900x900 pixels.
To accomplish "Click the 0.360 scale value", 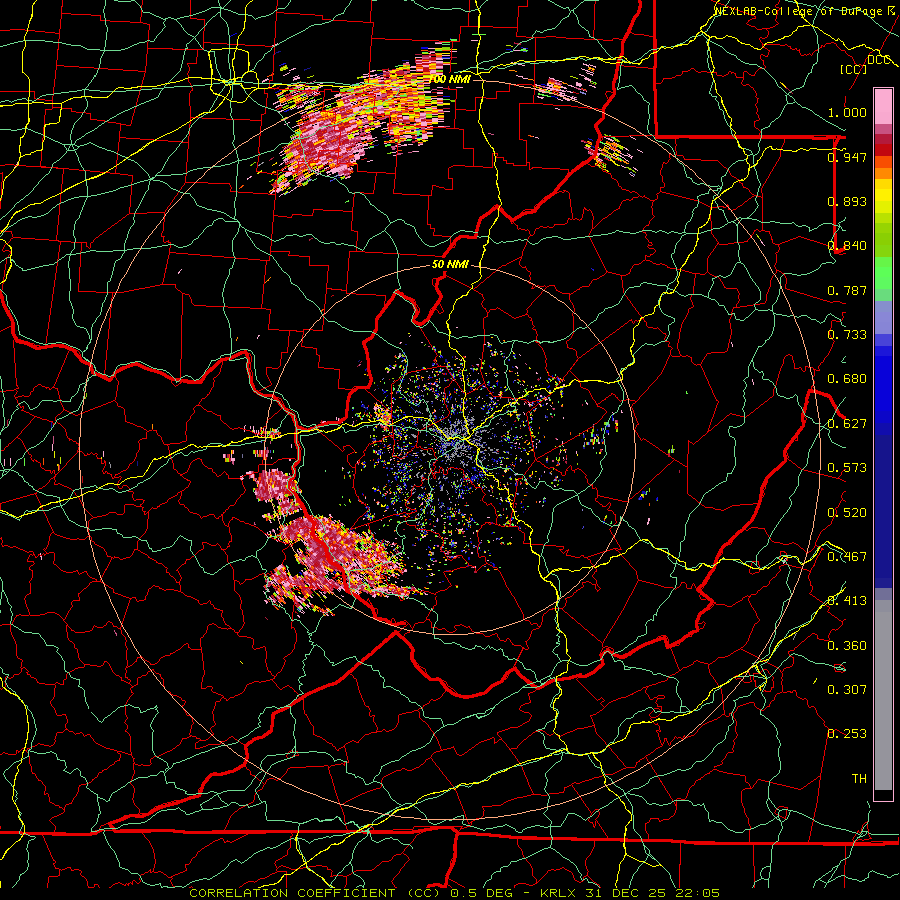I will click(847, 646).
